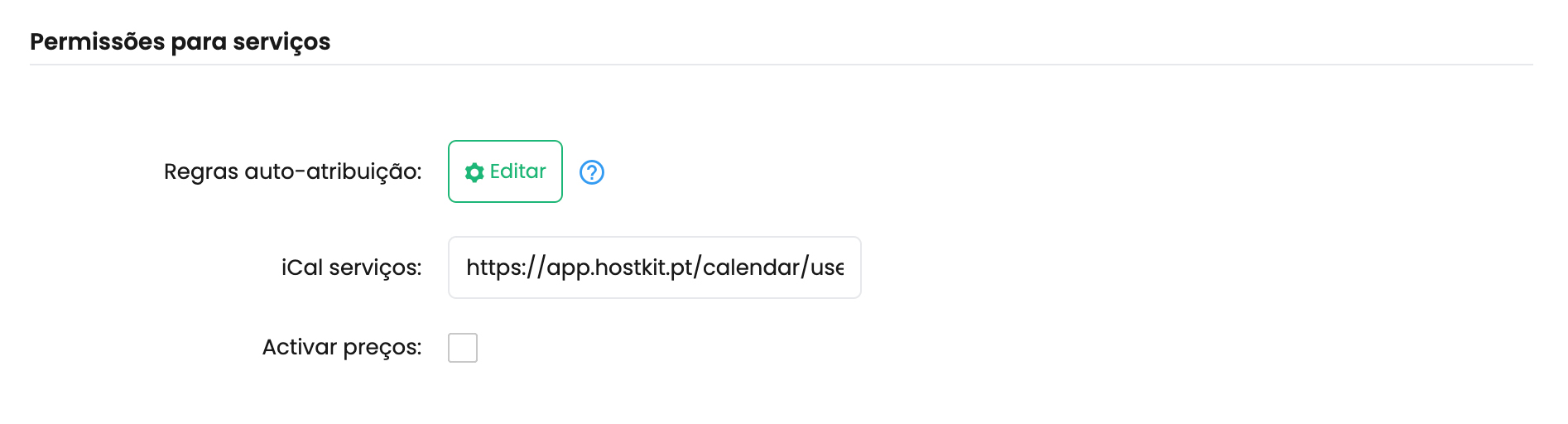Click the Activar preços label text
Viewport: 1568px width, 424px height.
pos(342,347)
